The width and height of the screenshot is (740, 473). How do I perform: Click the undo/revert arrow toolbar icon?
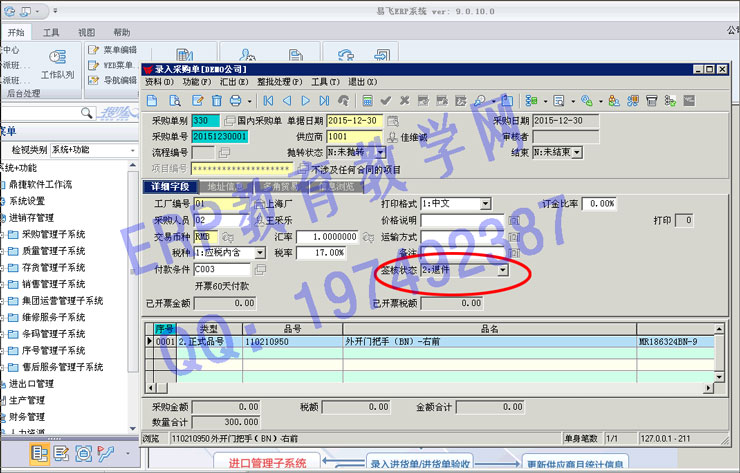point(344,101)
